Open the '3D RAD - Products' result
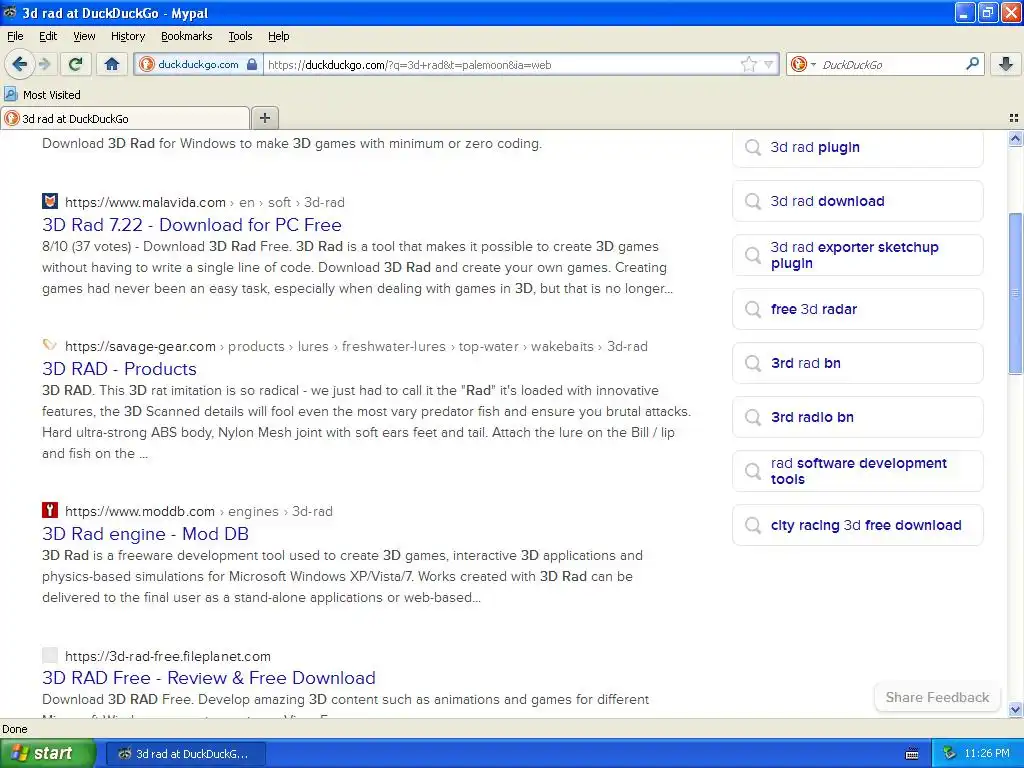The width and height of the screenshot is (1024, 768). pos(119,369)
